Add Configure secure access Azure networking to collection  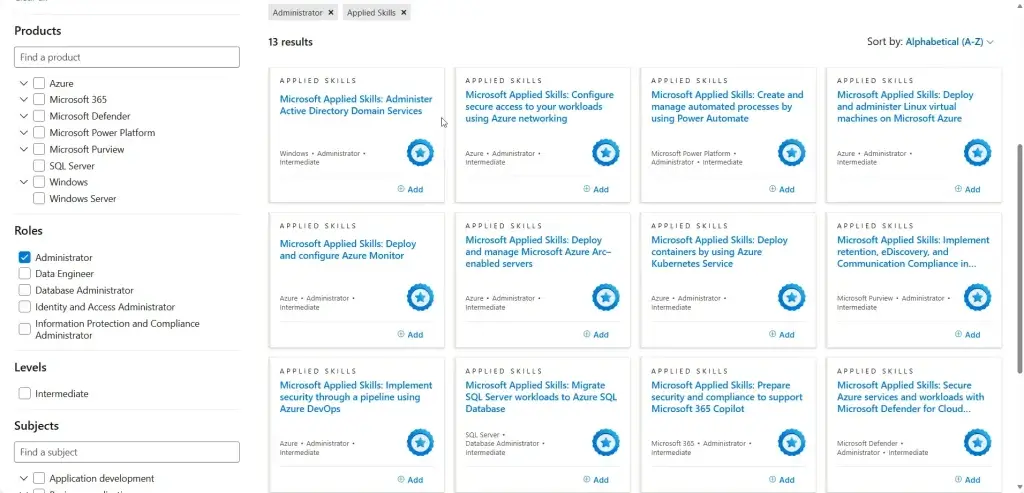coord(596,189)
